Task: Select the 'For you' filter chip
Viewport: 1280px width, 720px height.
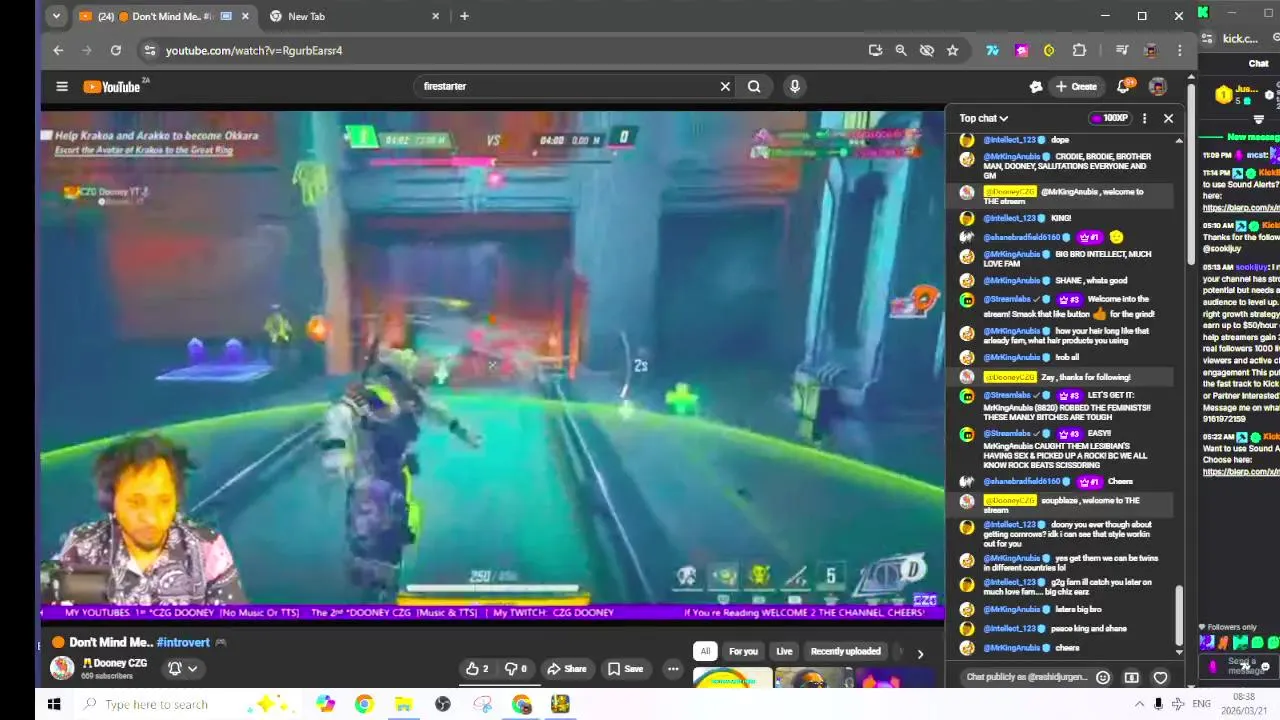Action: 743,651
